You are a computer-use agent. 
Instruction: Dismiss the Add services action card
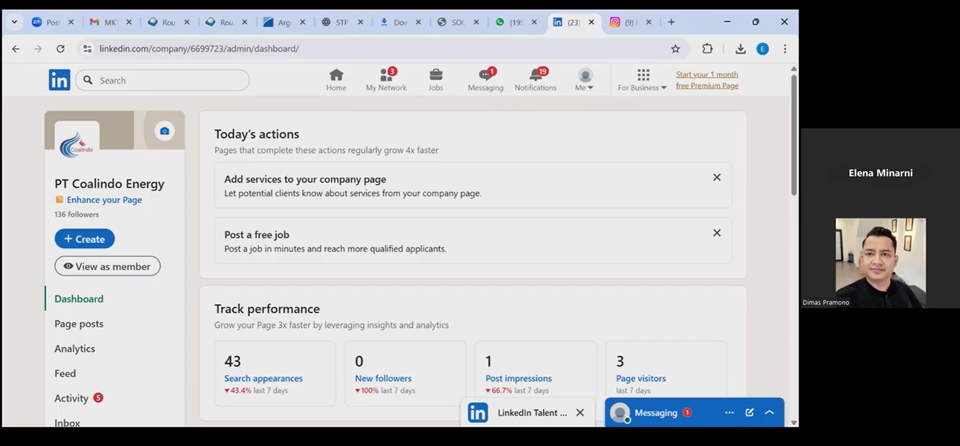click(x=717, y=178)
